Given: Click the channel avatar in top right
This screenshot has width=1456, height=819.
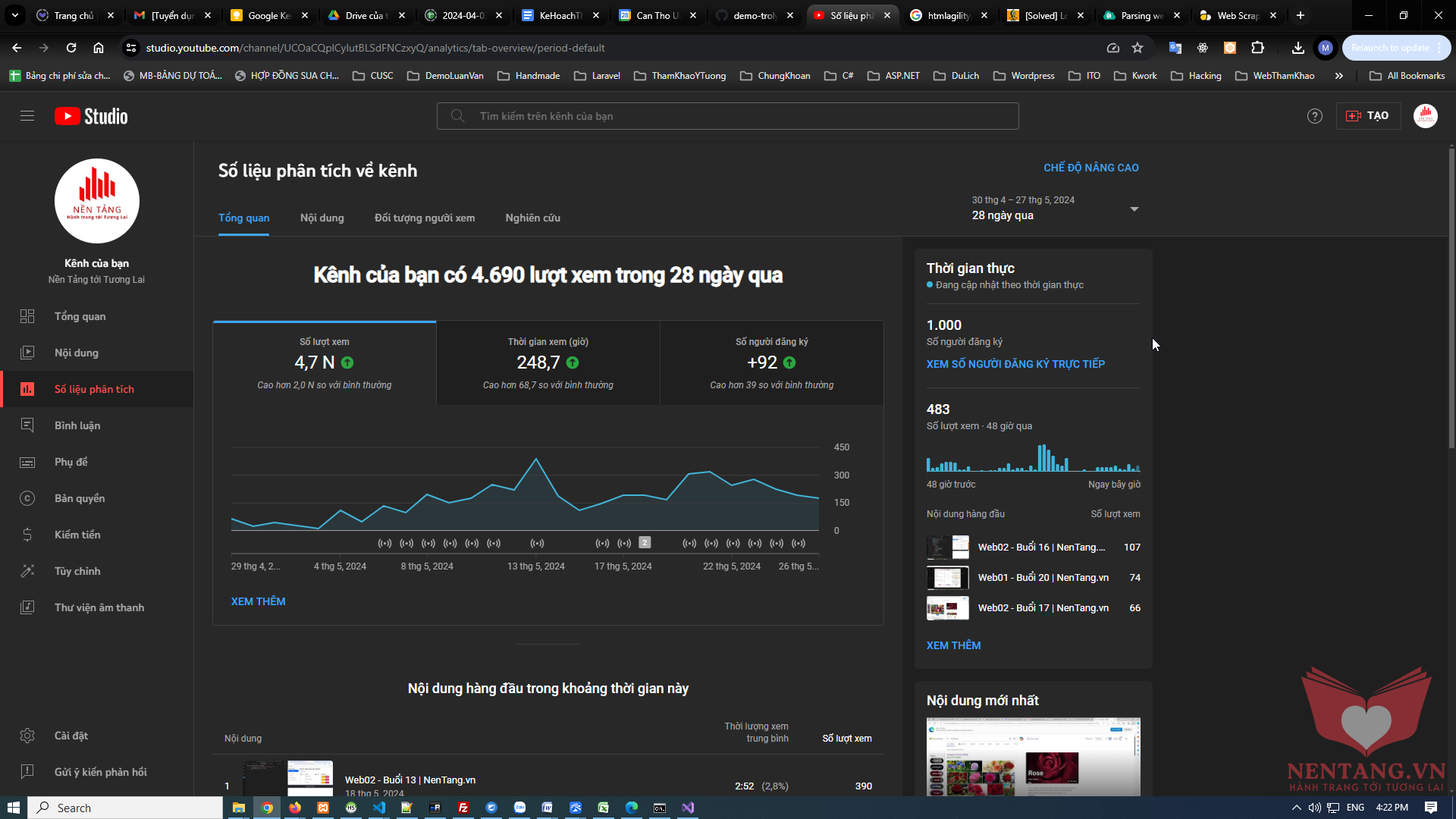Looking at the screenshot, I should pyautogui.click(x=1425, y=116).
